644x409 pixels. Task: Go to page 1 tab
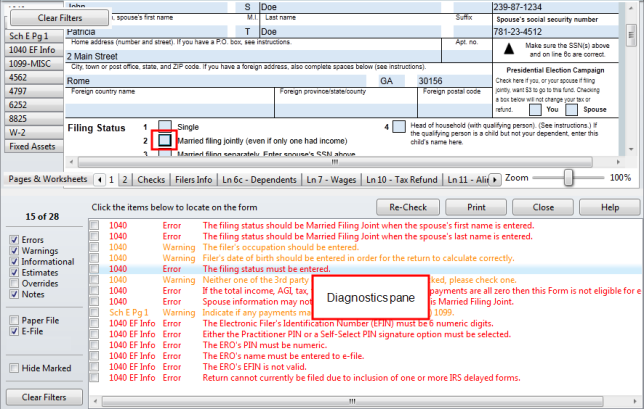tap(111, 179)
